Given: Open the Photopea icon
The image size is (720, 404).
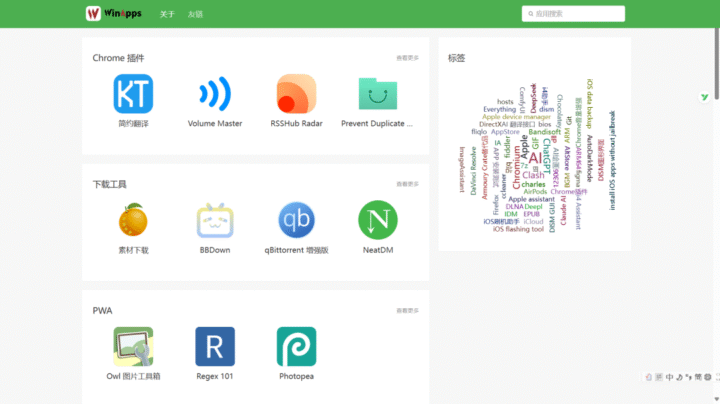Looking at the screenshot, I should tap(296, 346).
